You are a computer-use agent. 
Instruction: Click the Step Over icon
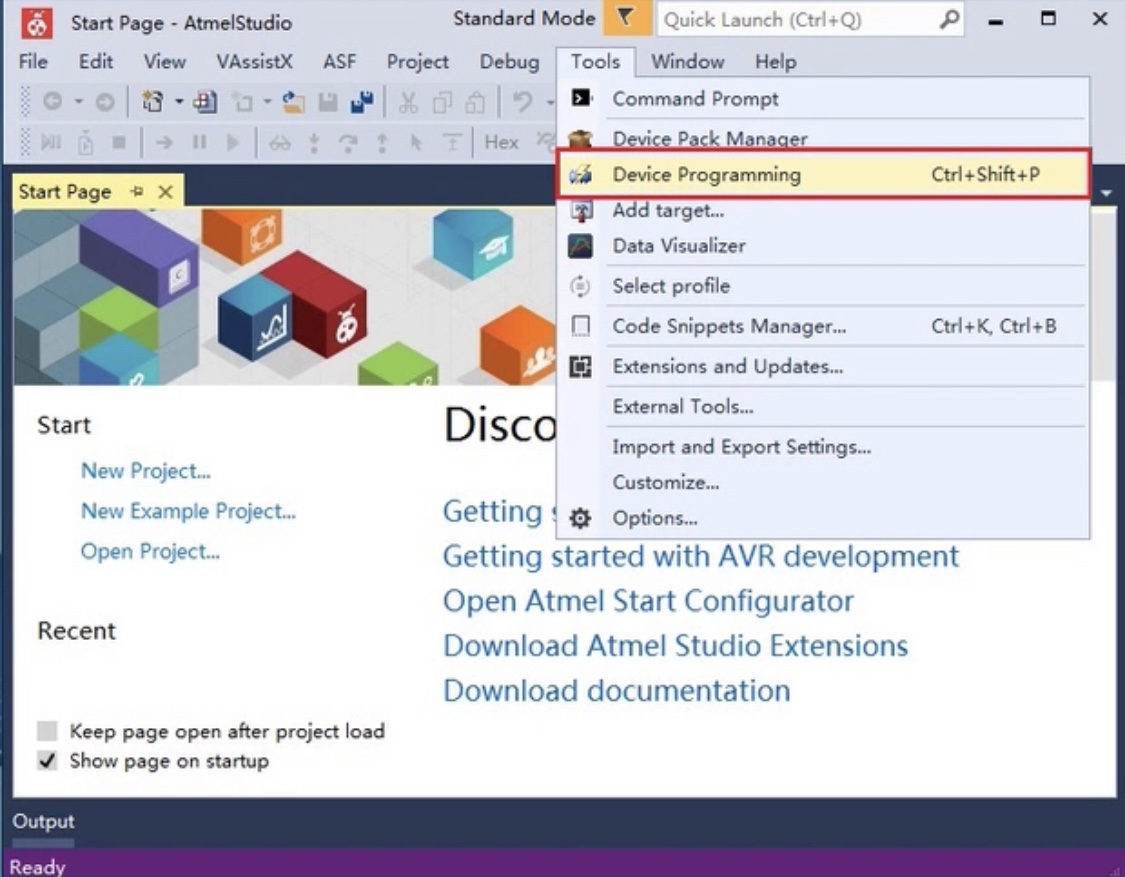[x=348, y=143]
